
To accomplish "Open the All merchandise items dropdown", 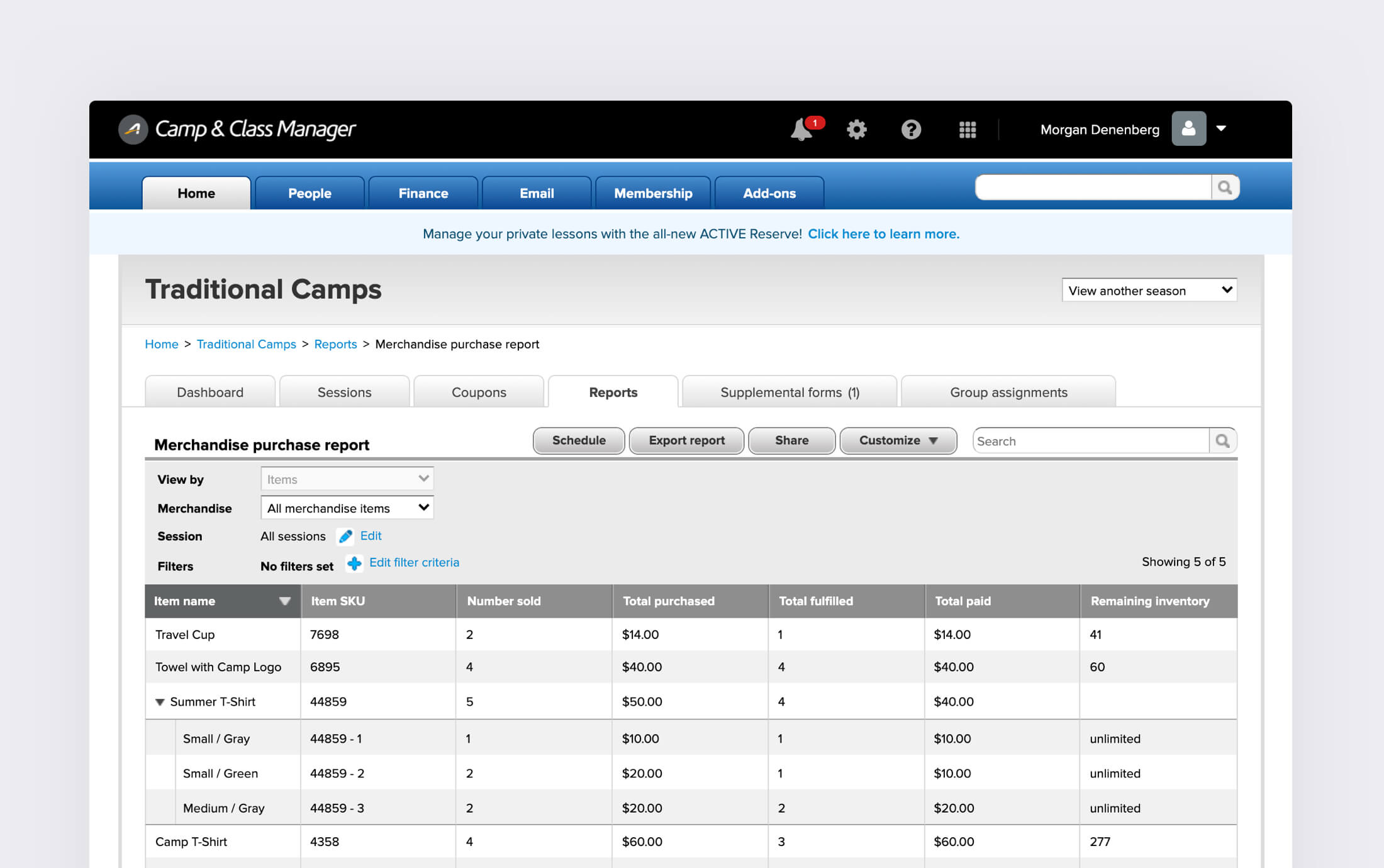I will [x=347, y=508].
